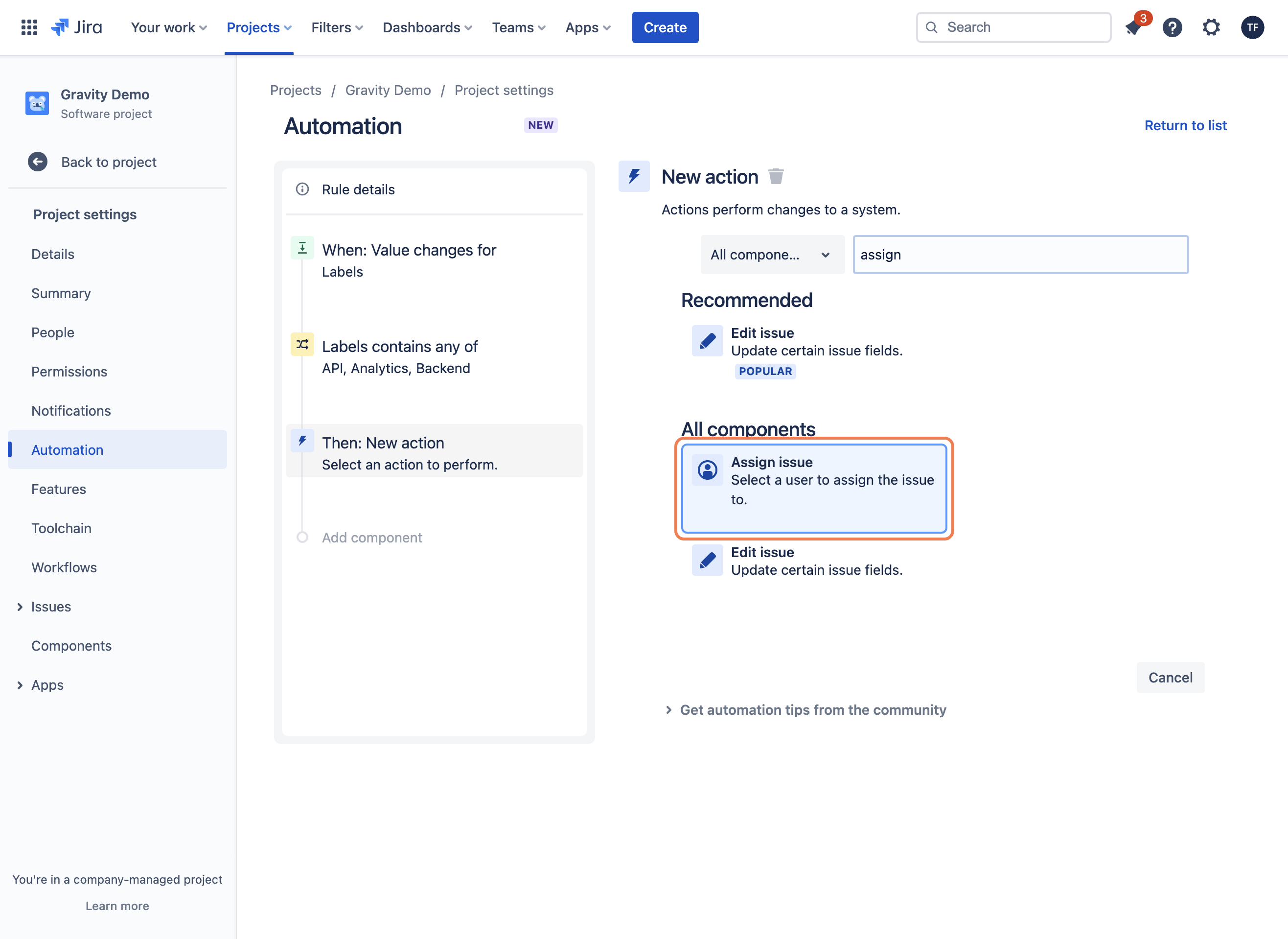Select Automation in Project settings sidebar
This screenshot has height=939, width=1288.
tap(117, 449)
